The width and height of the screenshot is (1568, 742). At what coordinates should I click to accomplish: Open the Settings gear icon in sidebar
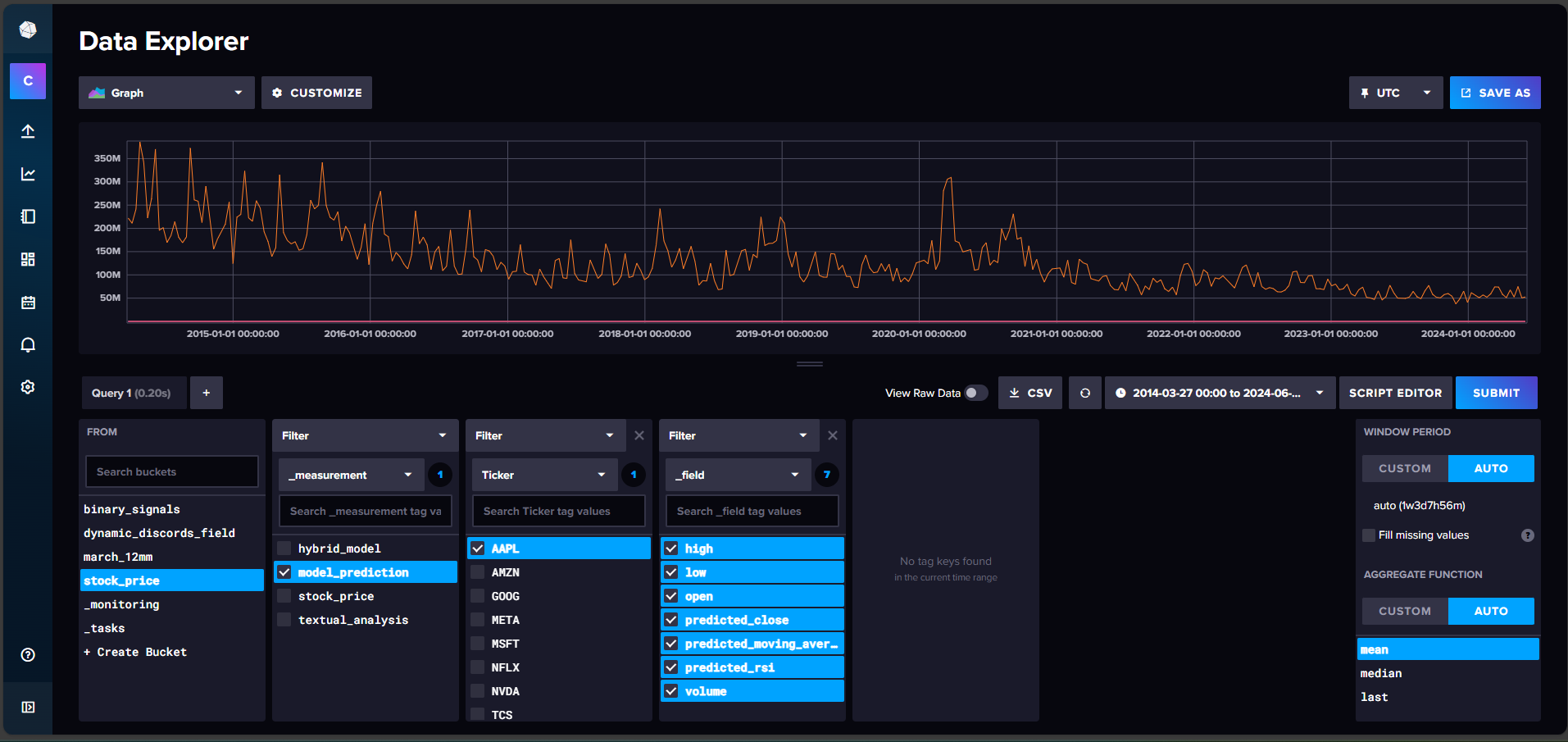click(x=28, y=387)
